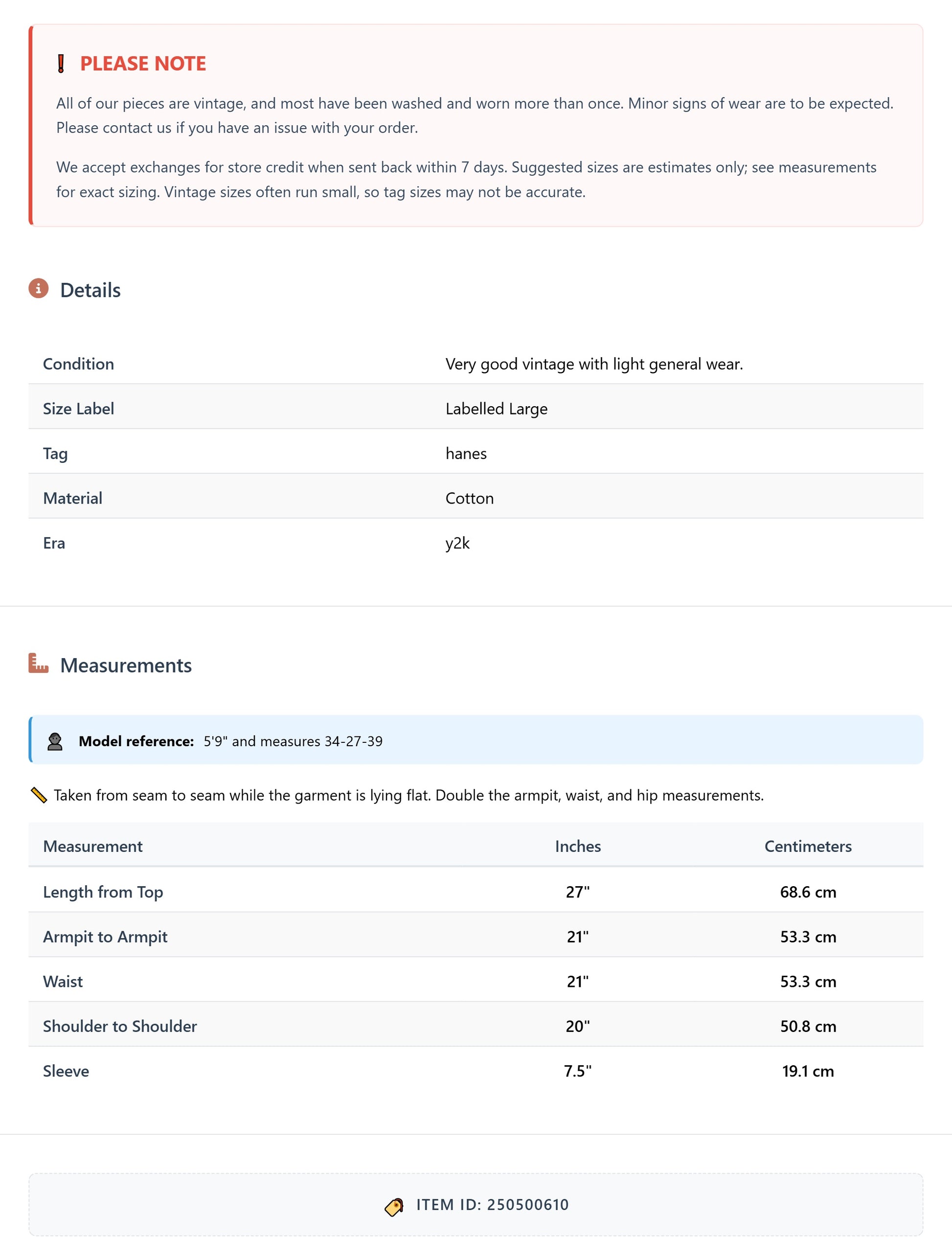The width and height of the screenshot is (952, 1260).
Task: Click the model reference person icon
Action: pyautogui.click(x=55, y=742)
